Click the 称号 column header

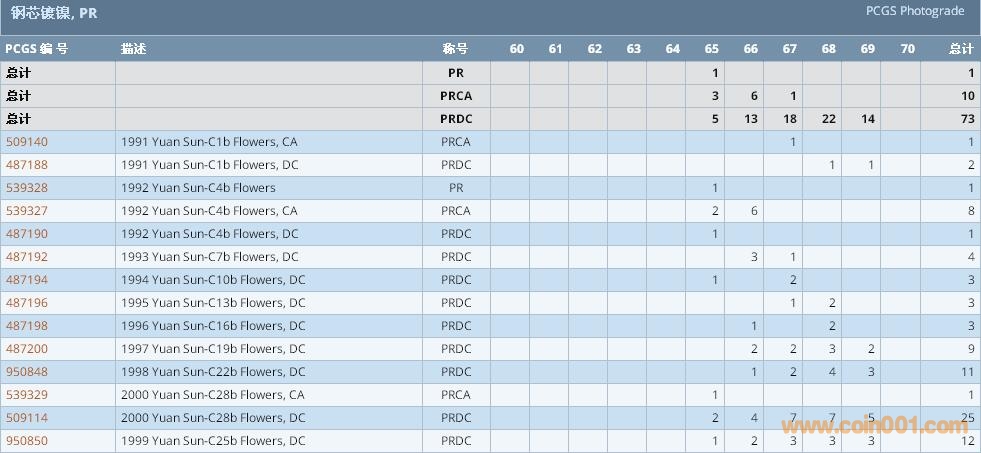point(455,49)
